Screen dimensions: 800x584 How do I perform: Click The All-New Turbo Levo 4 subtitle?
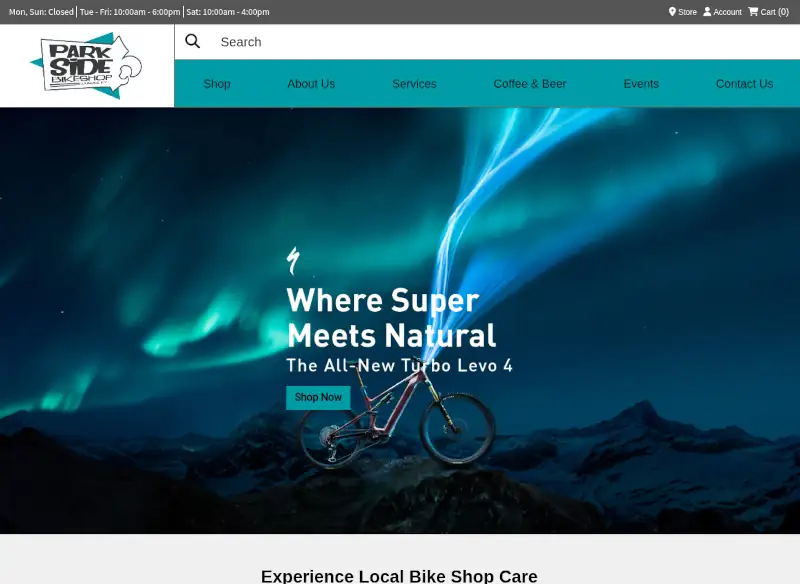[x=399, y=366]
